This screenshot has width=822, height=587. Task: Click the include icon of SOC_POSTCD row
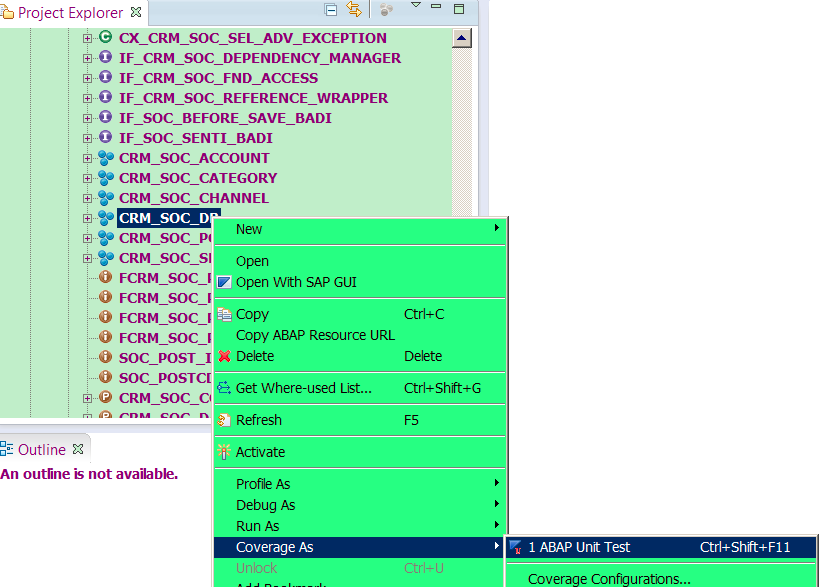[105, 377]
